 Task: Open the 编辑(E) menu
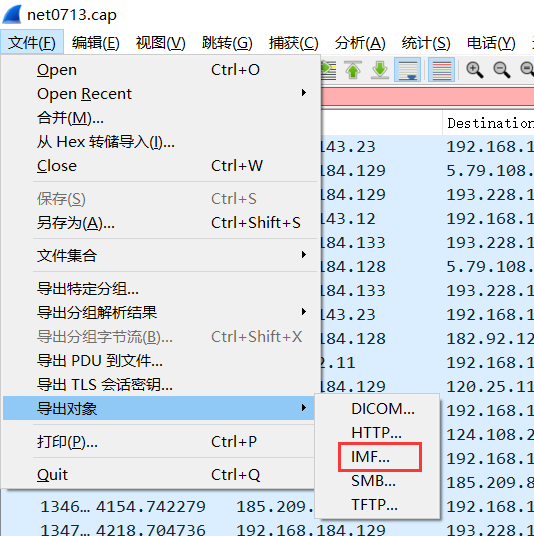click(x=95, y=43)
